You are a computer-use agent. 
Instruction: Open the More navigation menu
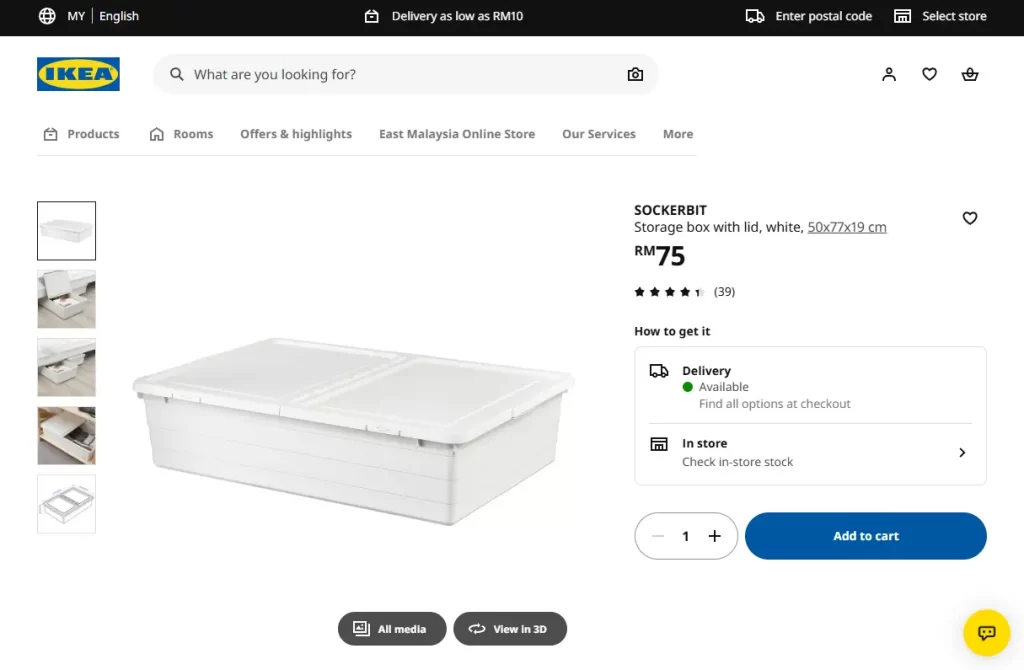pyautogui.click(x=678, y=133)
